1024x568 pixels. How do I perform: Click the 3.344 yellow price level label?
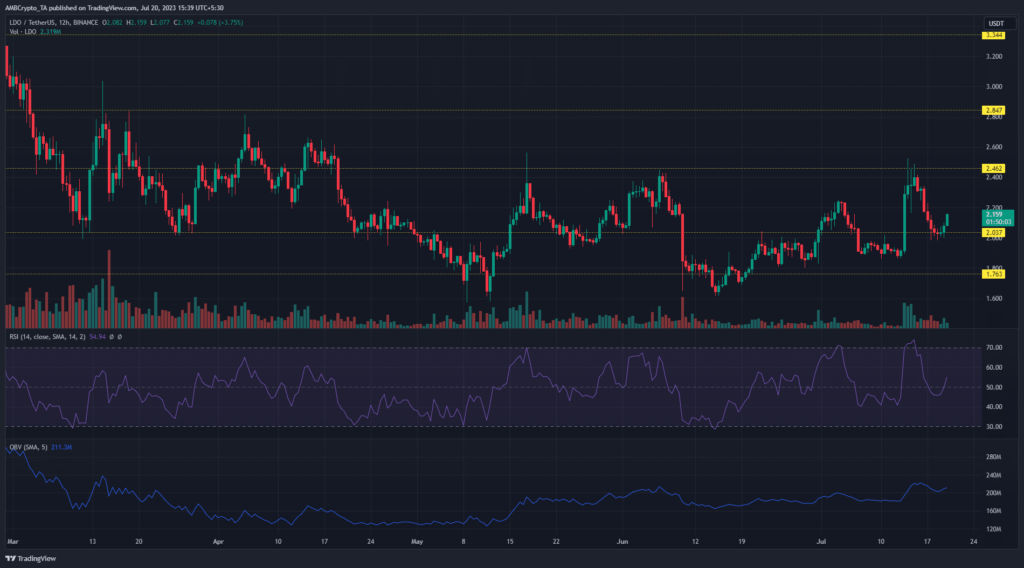(x=995, y=35)
